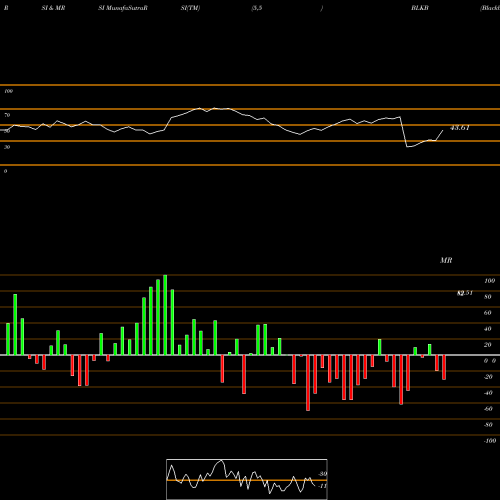Click the 'SI & MR' header text

coord(53,8)
